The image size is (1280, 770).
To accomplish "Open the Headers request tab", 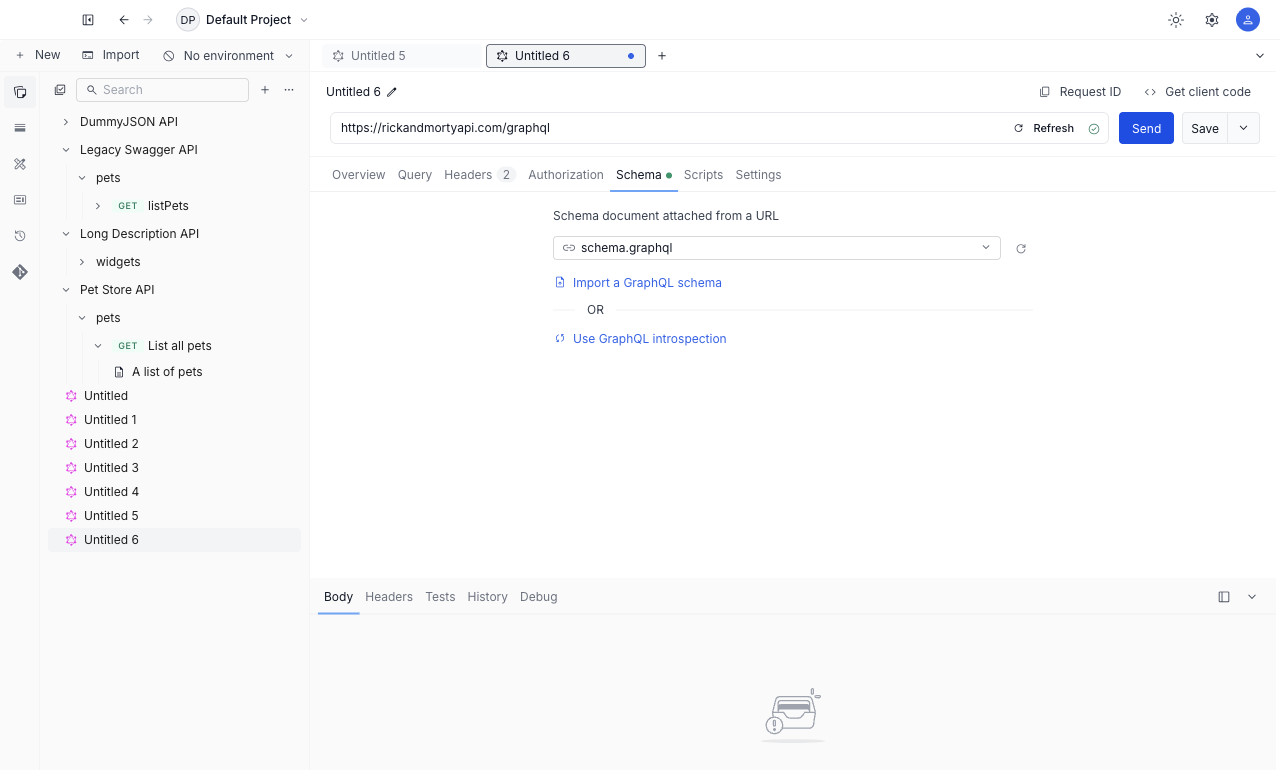I will pos(479,175).
